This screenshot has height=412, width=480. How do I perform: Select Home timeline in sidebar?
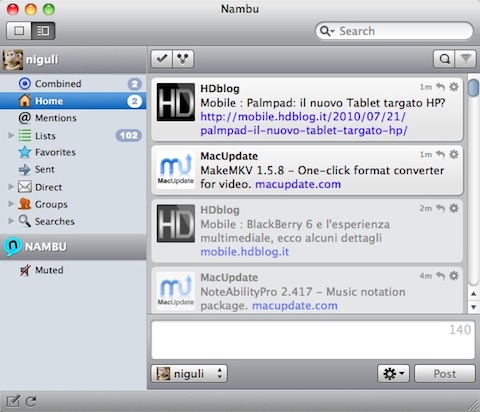click(73, 101)
